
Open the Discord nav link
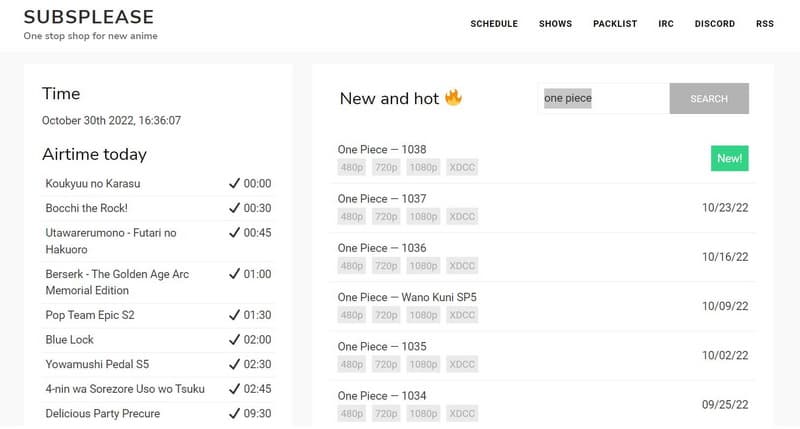[x=715, y=24]
